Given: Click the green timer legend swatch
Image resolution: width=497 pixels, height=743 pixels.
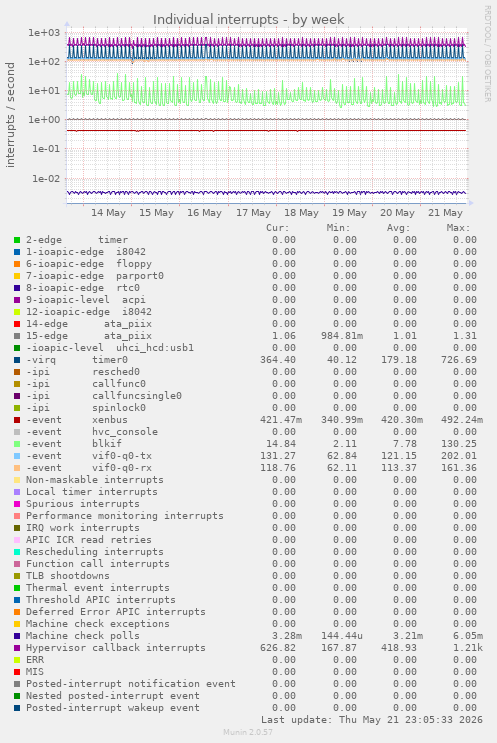Looking at the screenshot, I should click(x=17, y=240).
